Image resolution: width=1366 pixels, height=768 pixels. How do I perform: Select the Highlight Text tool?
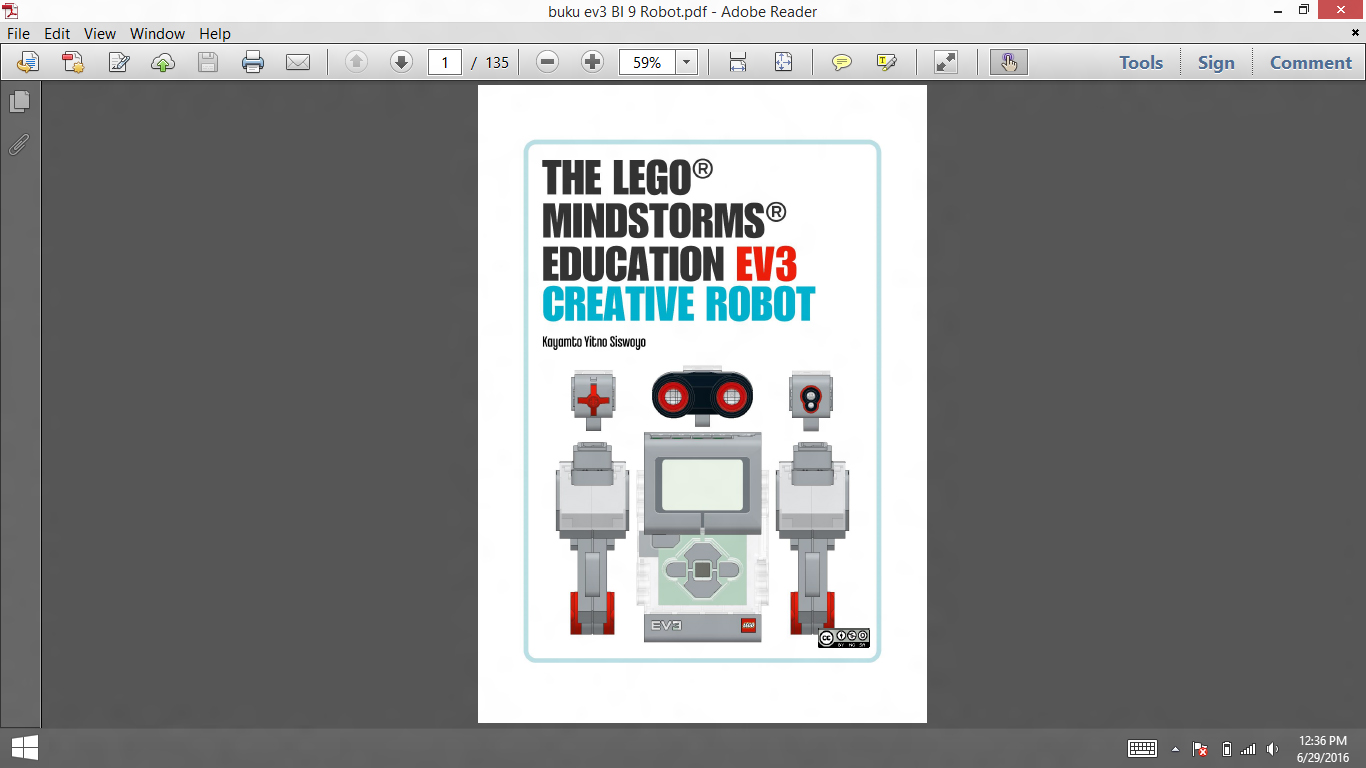pyautogui.click(x=884, y=61)
